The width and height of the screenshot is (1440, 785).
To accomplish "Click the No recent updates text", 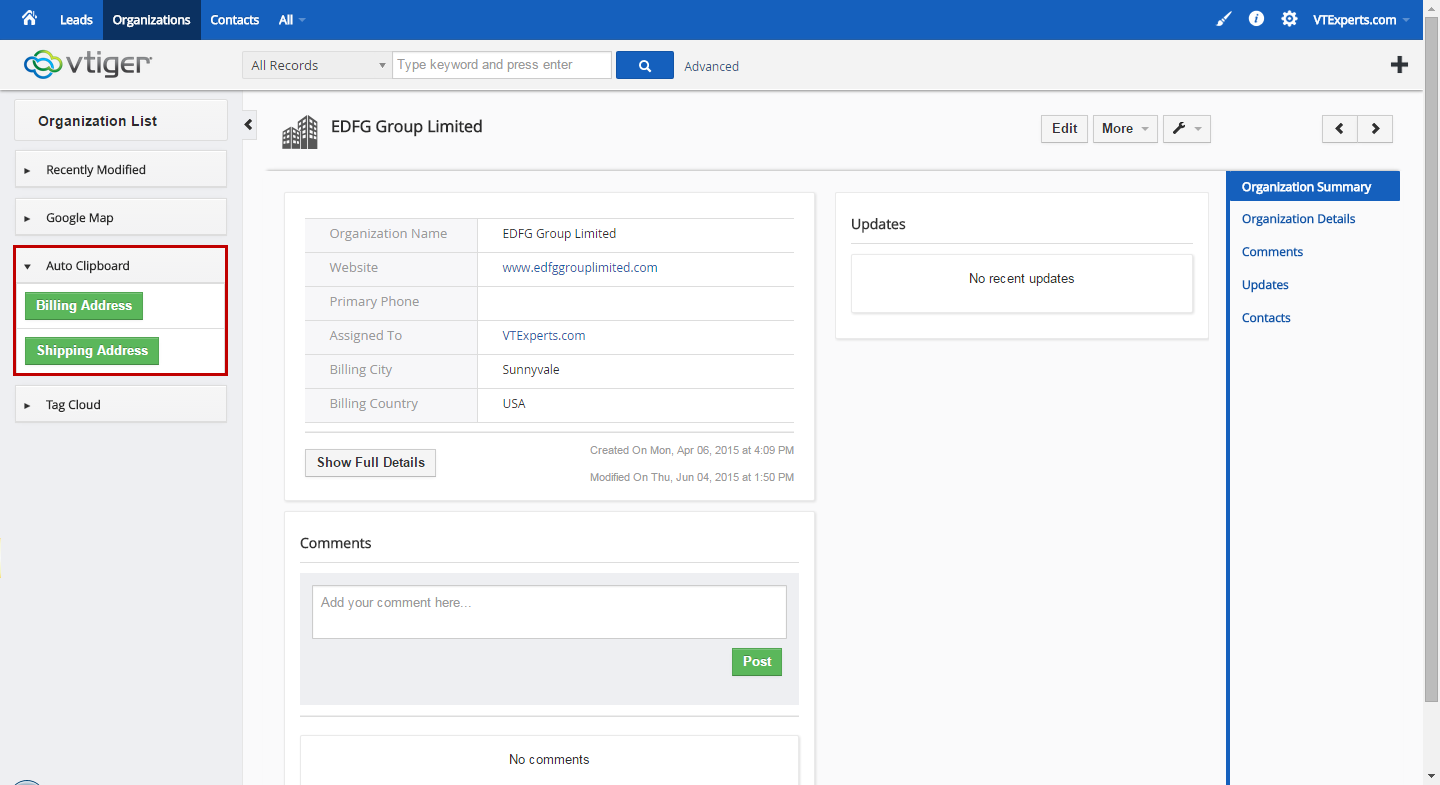I will click(x=1022, y=278).
